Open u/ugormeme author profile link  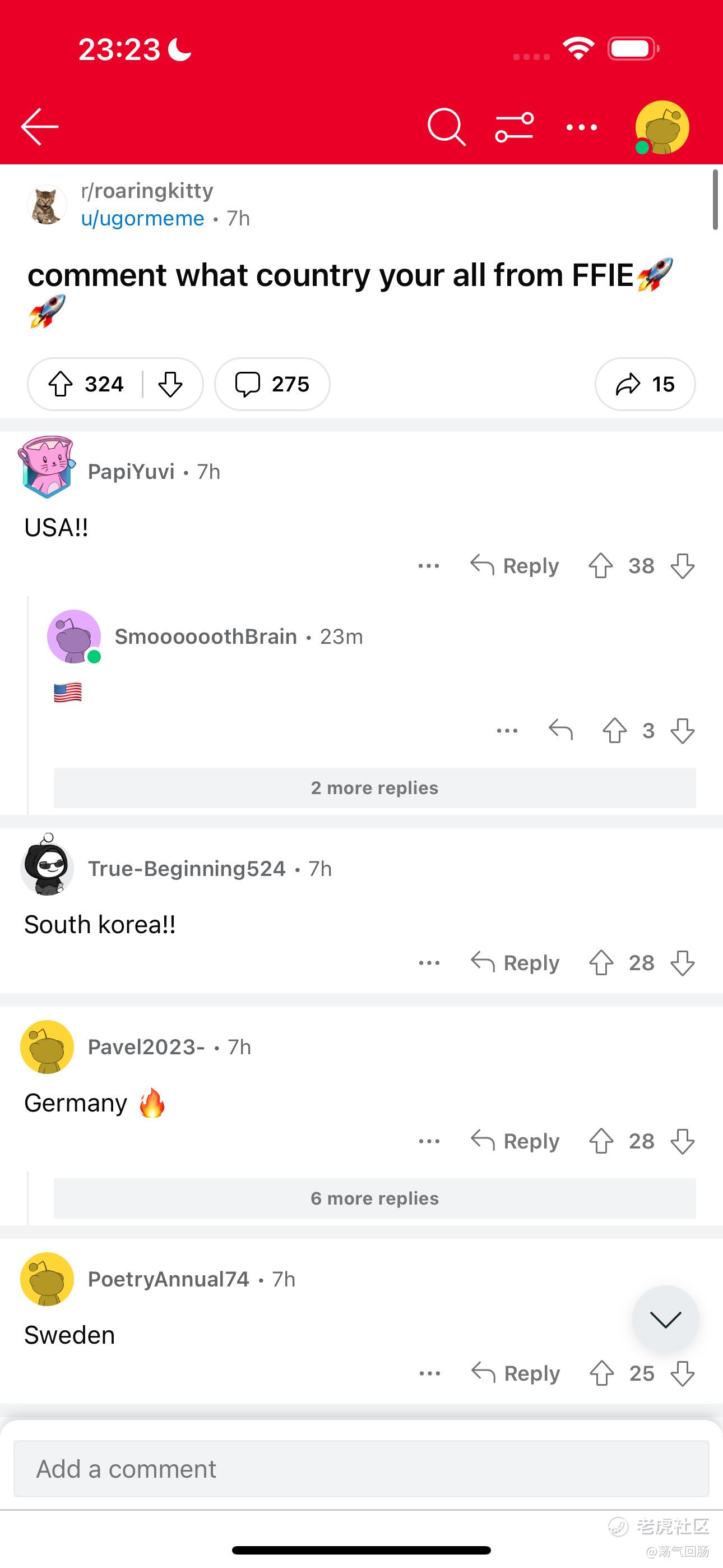pos(142,218)
